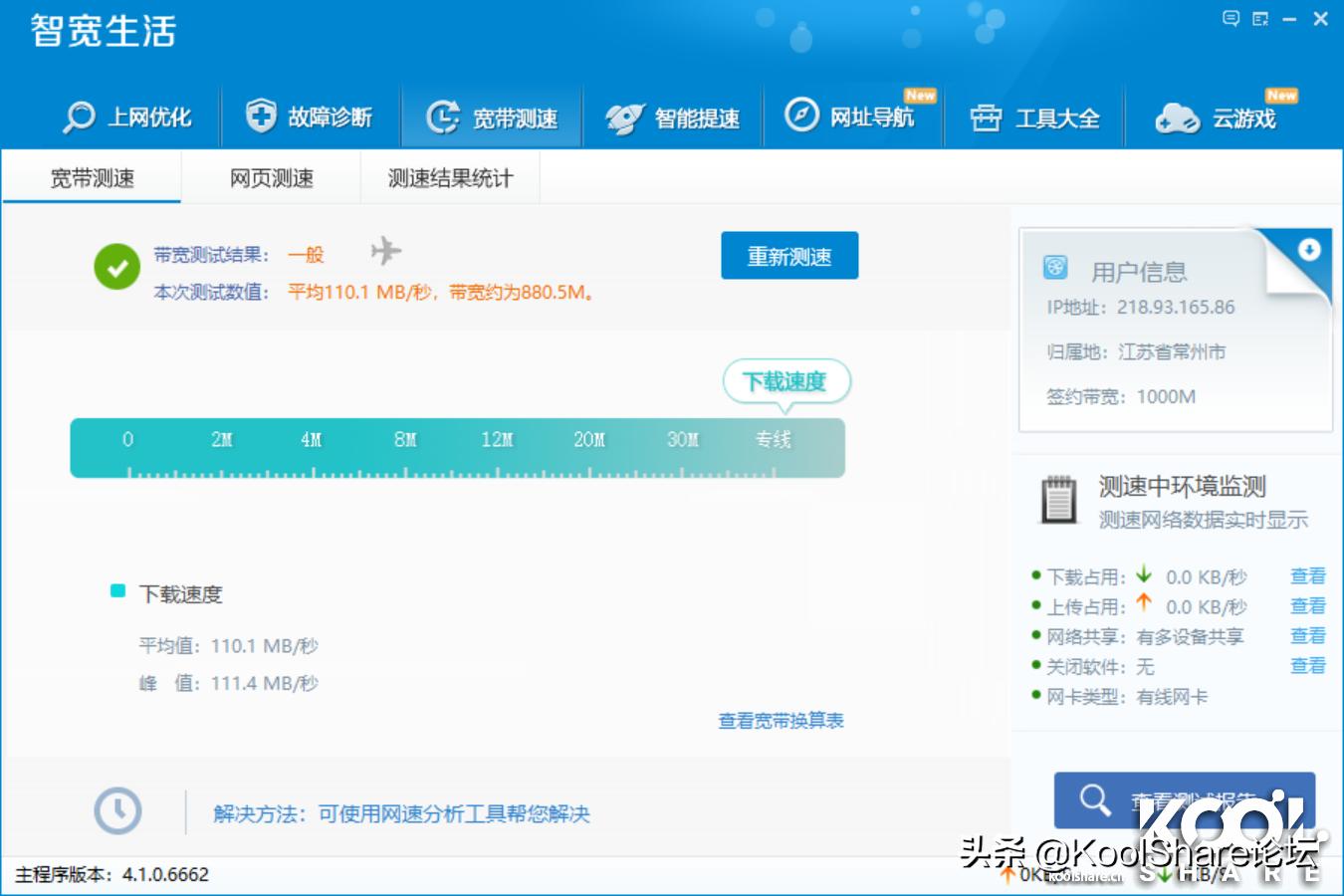This screenshot has height=896, width=1344.
Task: Click 查看 next to 网络共享
Action: (1308, 635)
